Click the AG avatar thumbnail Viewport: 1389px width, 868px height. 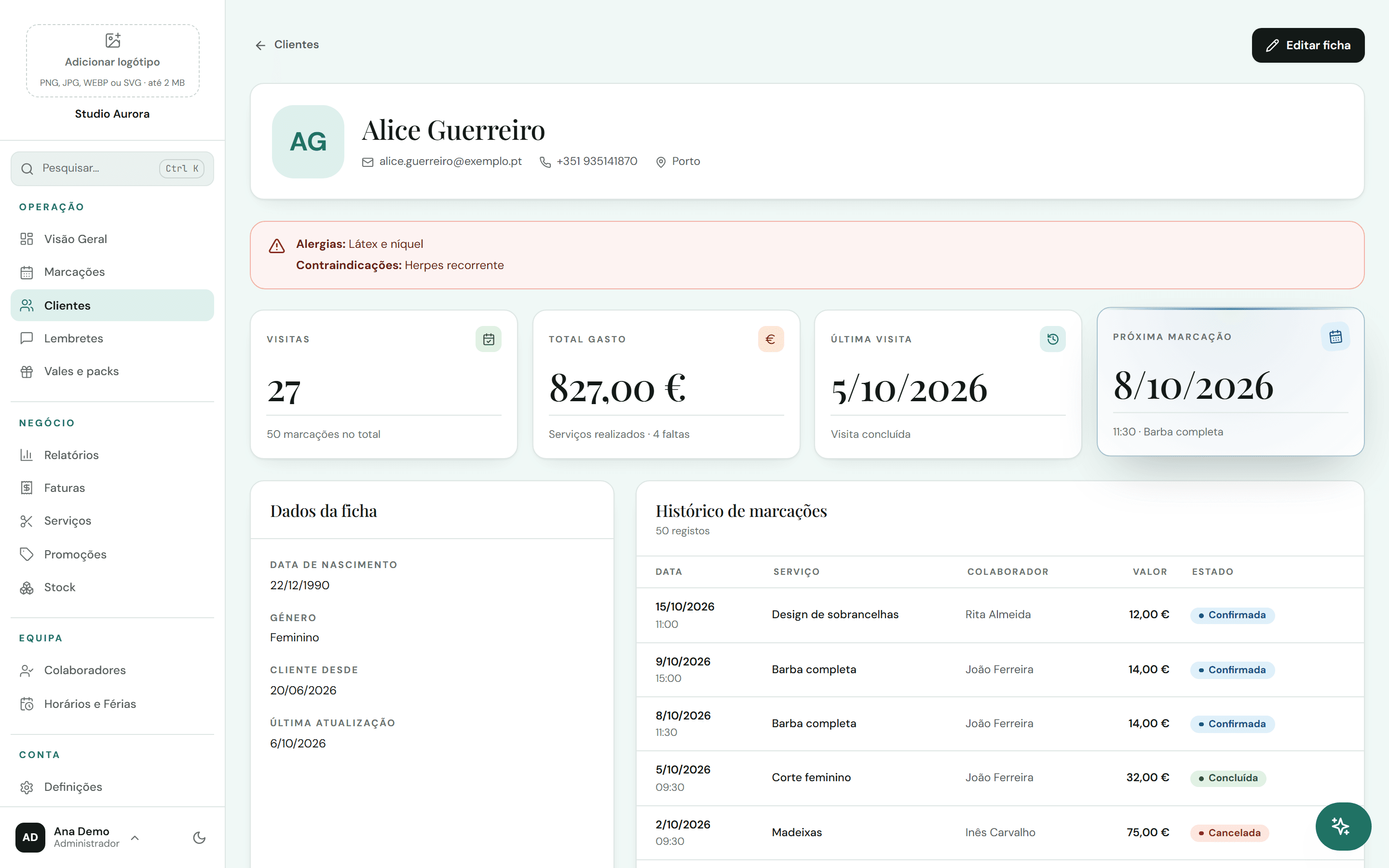click(308, 142)
